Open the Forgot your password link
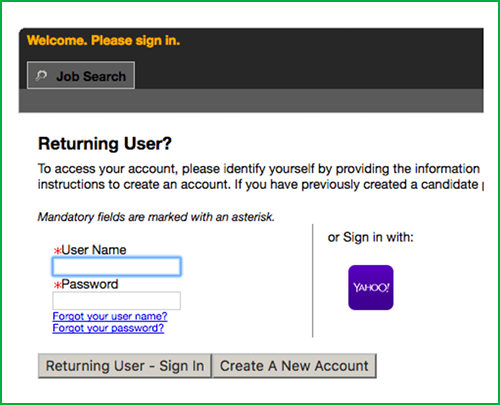 point(108,328)
